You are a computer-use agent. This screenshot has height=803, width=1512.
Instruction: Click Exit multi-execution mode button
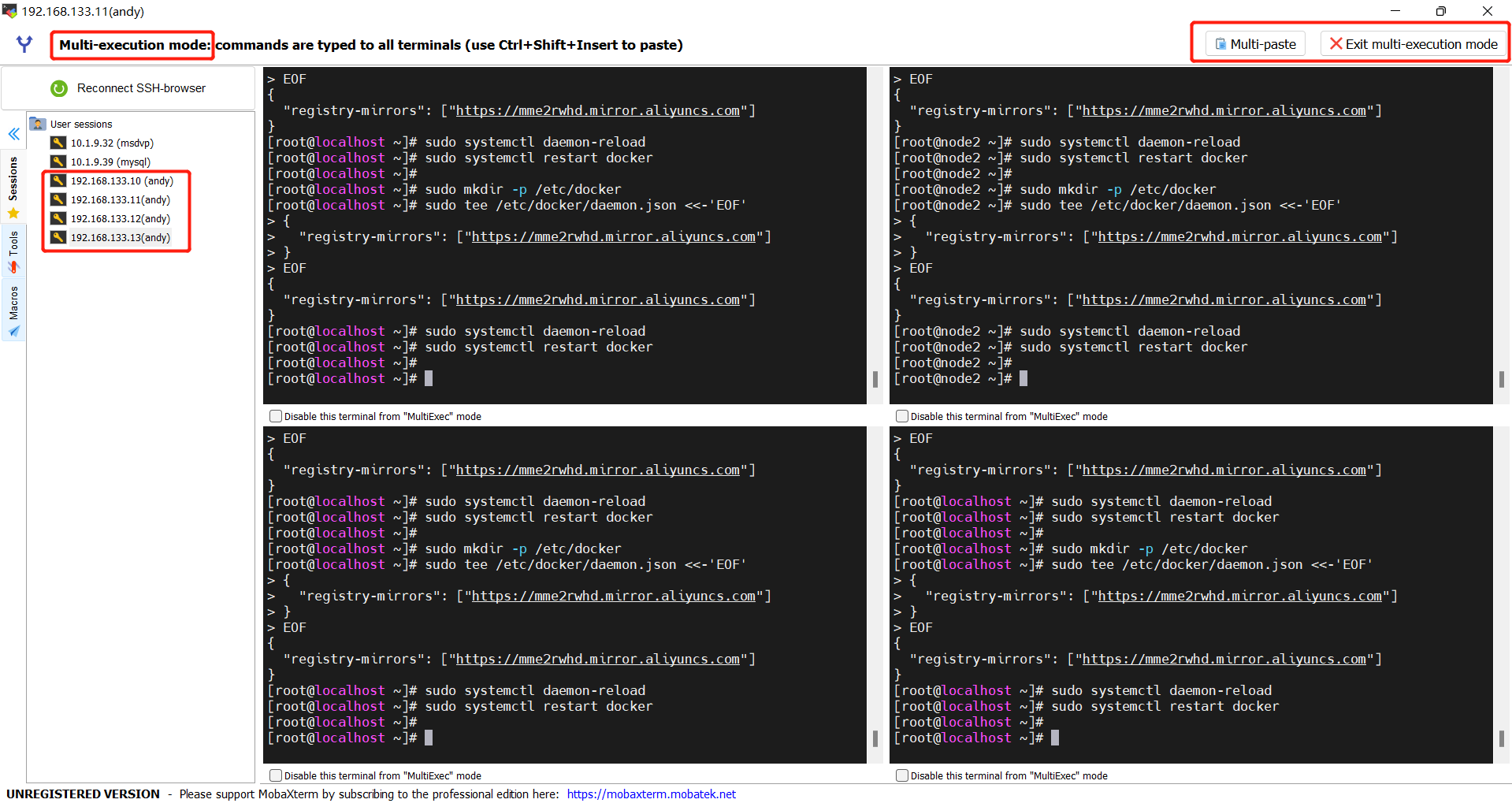[x=1414, y=44]
